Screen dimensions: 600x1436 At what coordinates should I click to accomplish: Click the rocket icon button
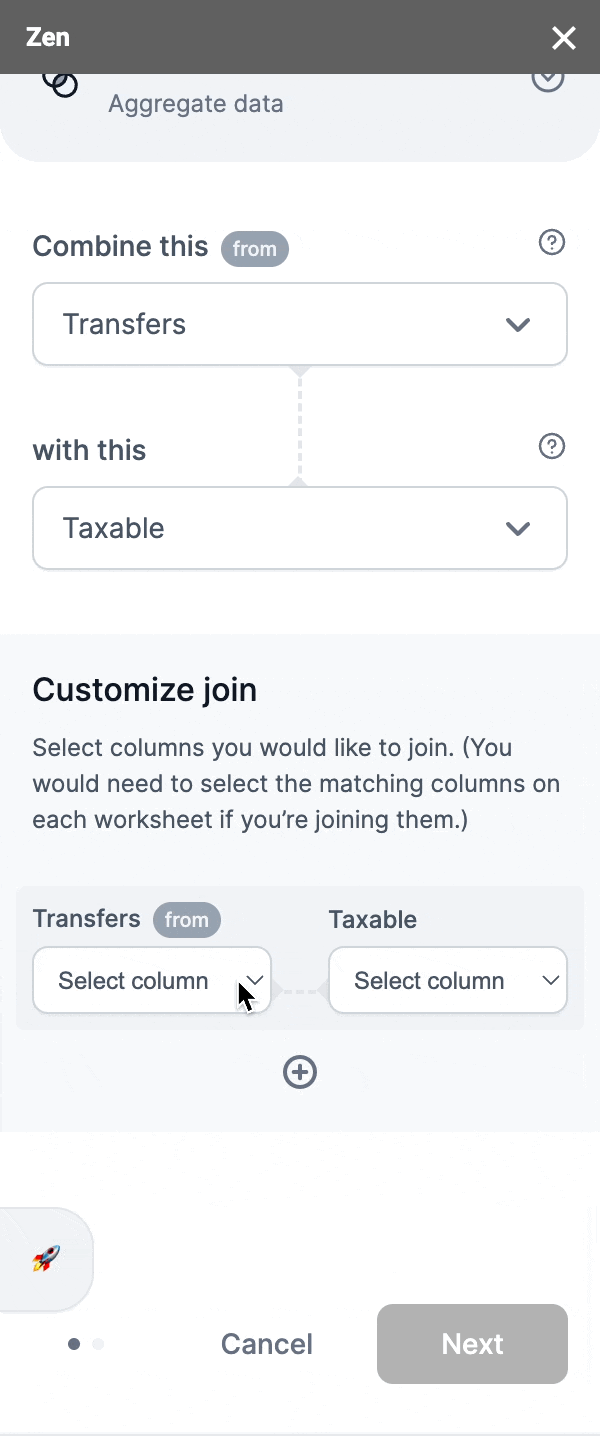(x=46, y=1259)
